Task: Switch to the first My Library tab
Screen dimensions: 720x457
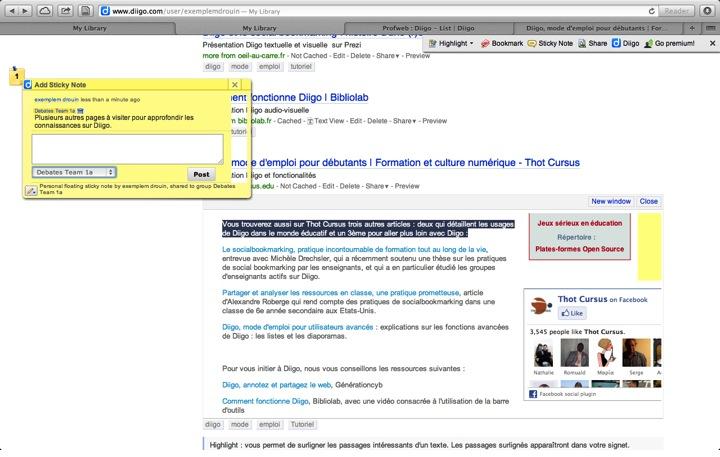Action: click(90, 28)
